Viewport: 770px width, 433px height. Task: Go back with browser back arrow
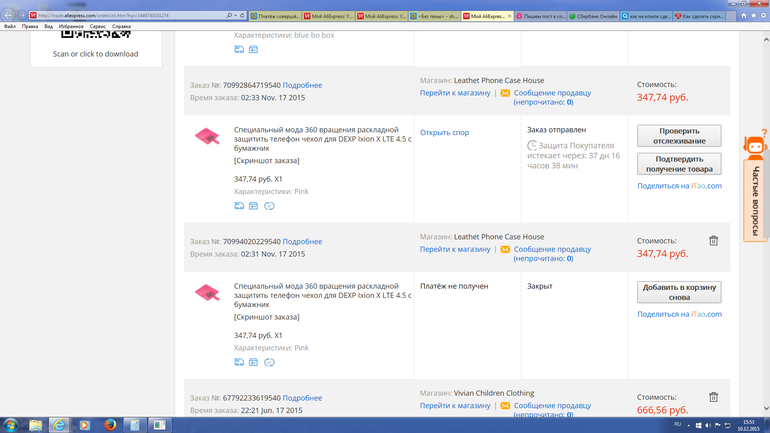[x=9, y=15]
